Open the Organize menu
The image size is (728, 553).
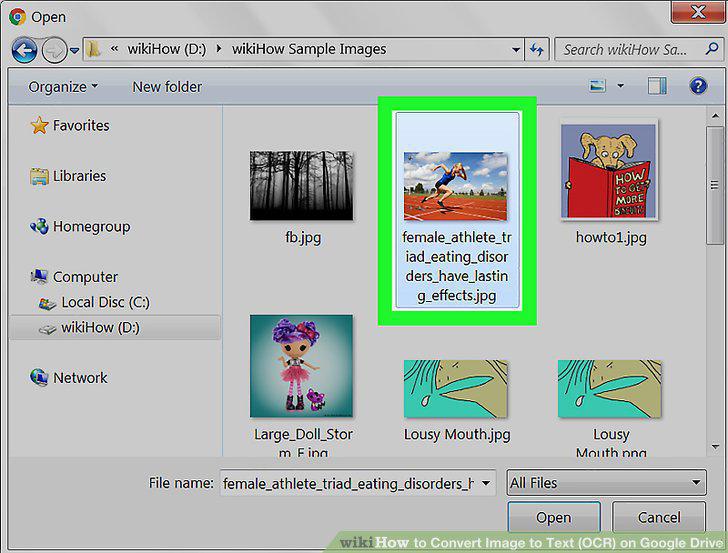63,87
